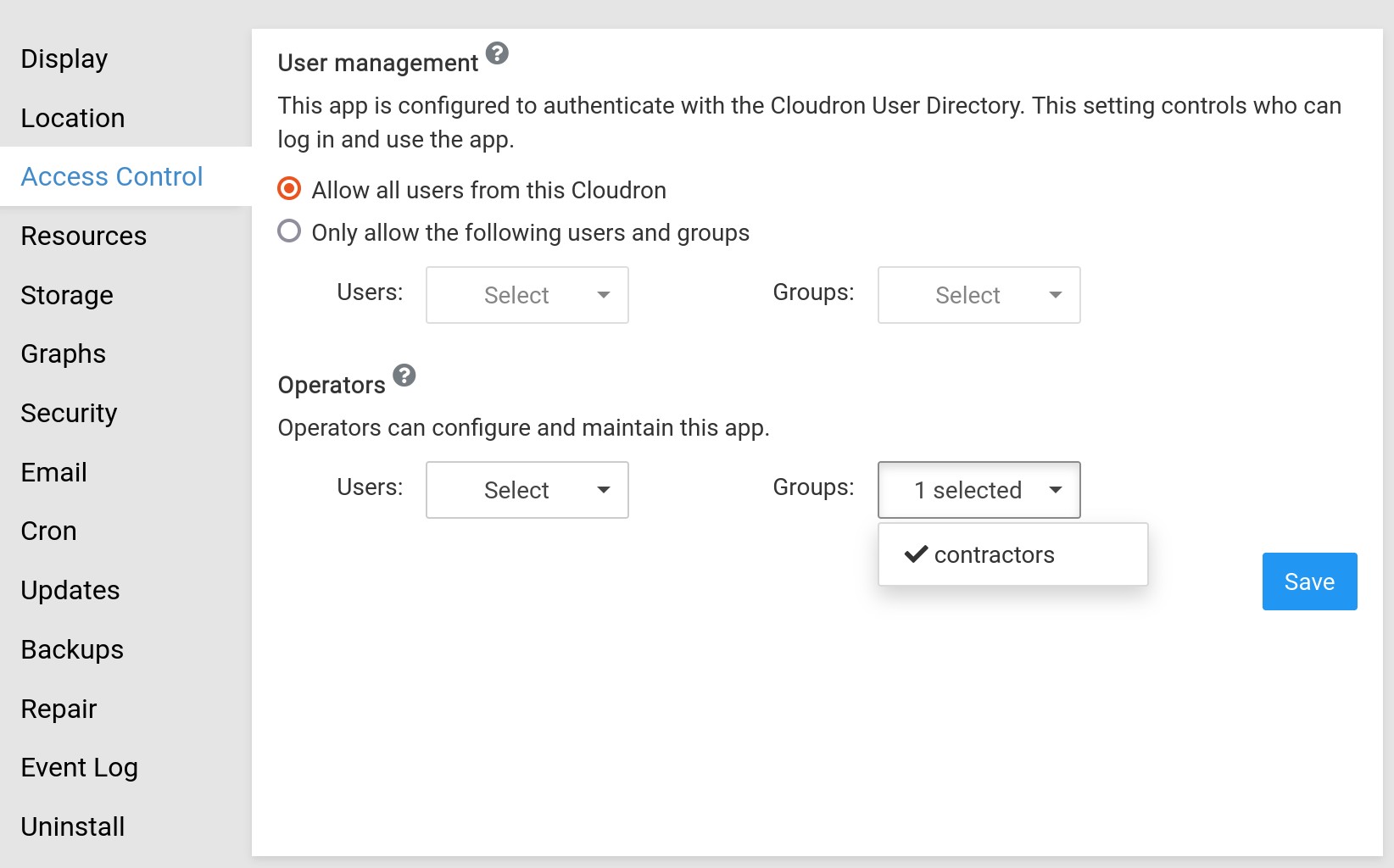This screenshot has height=868, width=1394.
Task: Click the User management help icon
Action: coord(497,53)
